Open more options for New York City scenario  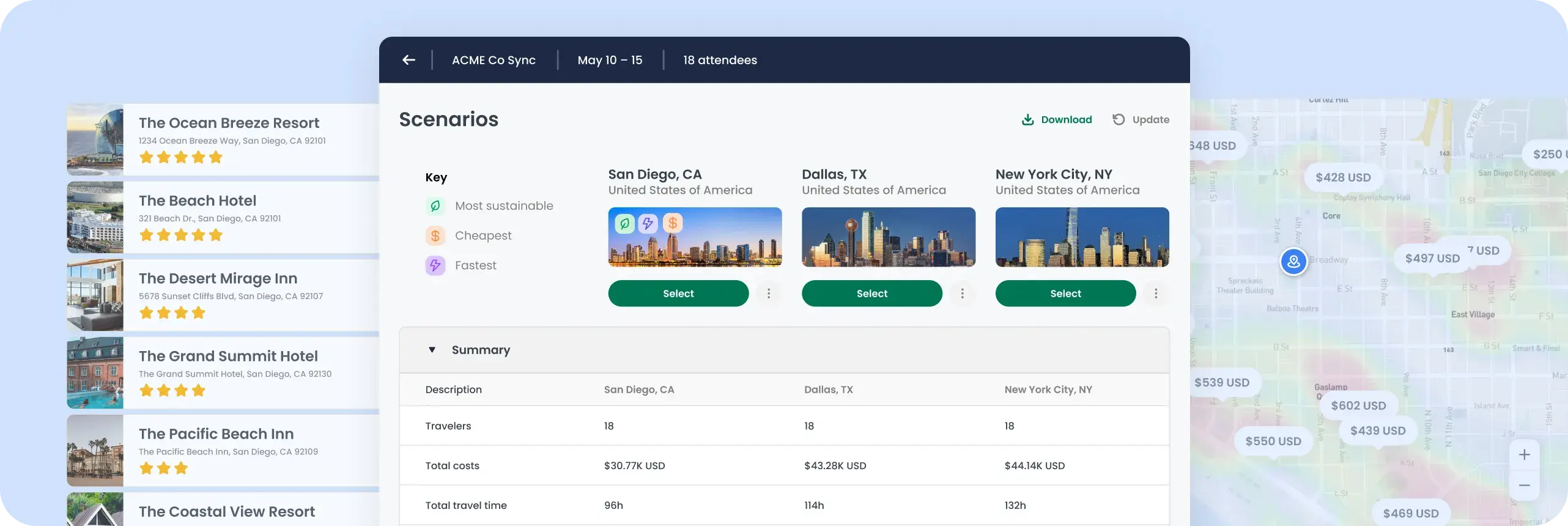click(1156, 294)
